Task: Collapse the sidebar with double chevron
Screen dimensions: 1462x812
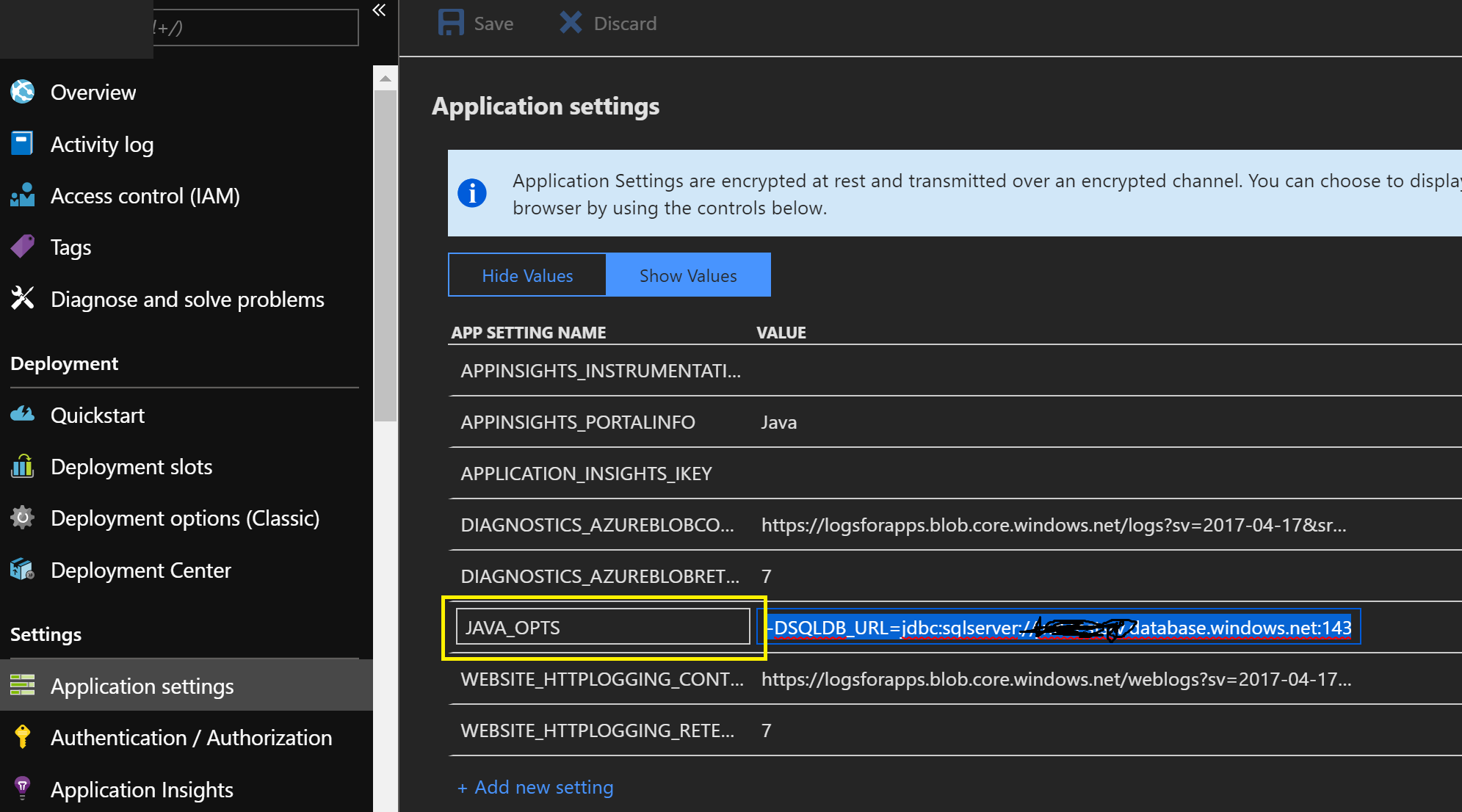Action: click(x=379, y=10)
